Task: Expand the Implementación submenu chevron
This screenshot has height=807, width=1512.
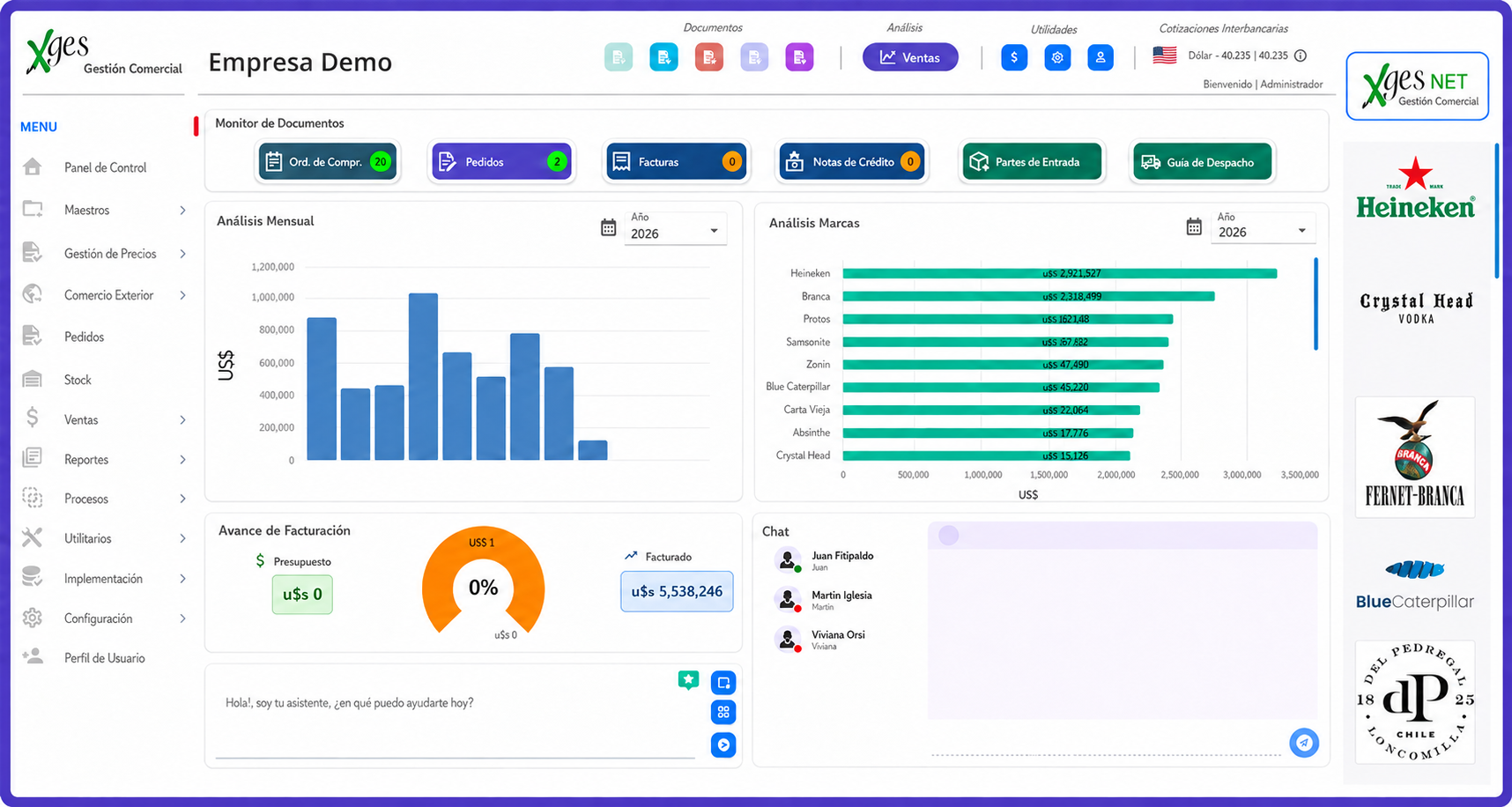Action: click(x=182, y=579)
